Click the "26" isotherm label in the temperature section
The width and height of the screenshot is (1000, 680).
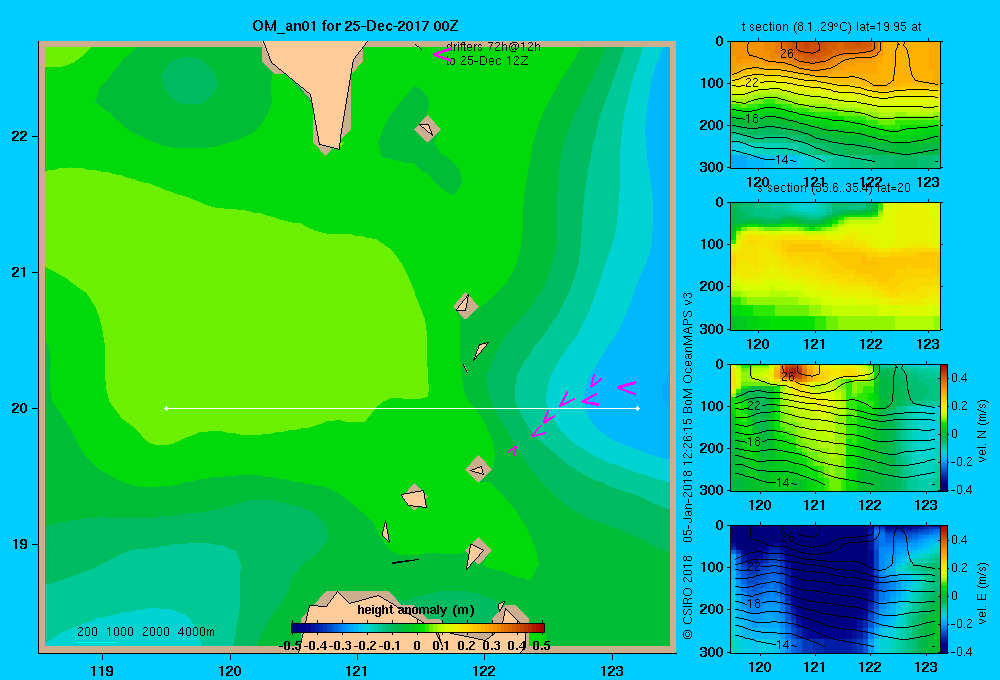click(787, 54)
